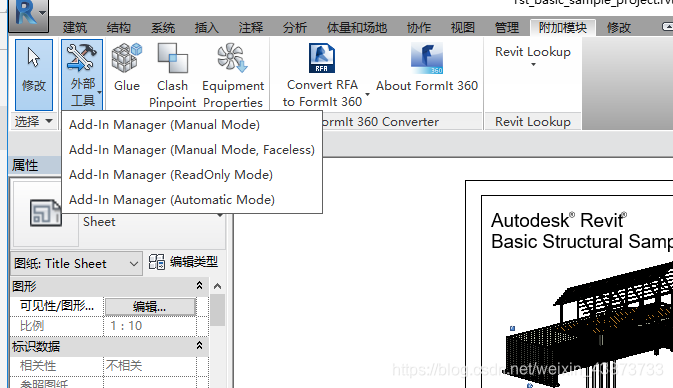The width and height of the screenshot is (673, 388).
Task: Switch to the 系统 ribbon tab
Action: pos(163,28)
